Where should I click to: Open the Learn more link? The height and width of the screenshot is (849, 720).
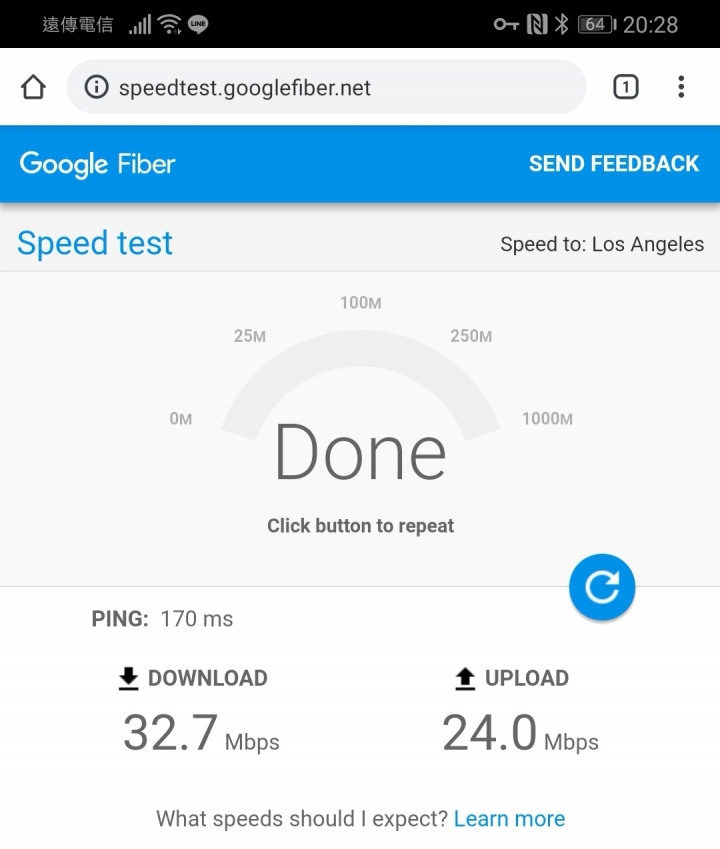coord(509,819)
